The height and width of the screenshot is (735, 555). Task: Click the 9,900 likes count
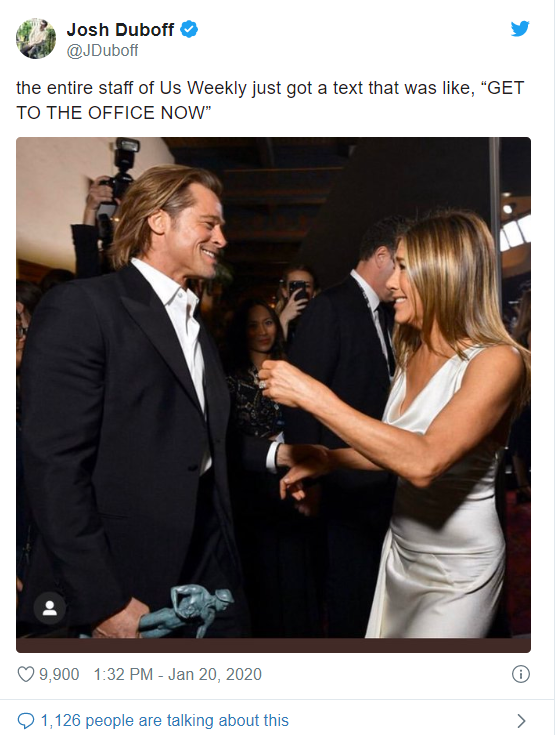(x=59, y=674)
